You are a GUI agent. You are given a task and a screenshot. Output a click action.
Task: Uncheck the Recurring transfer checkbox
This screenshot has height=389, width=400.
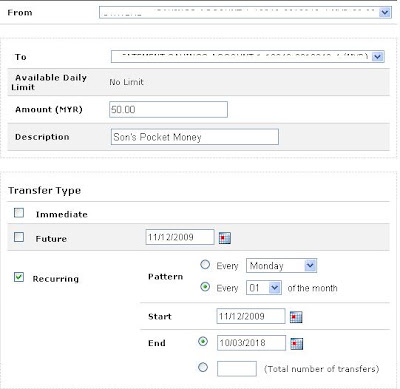(x=19, y=277)
